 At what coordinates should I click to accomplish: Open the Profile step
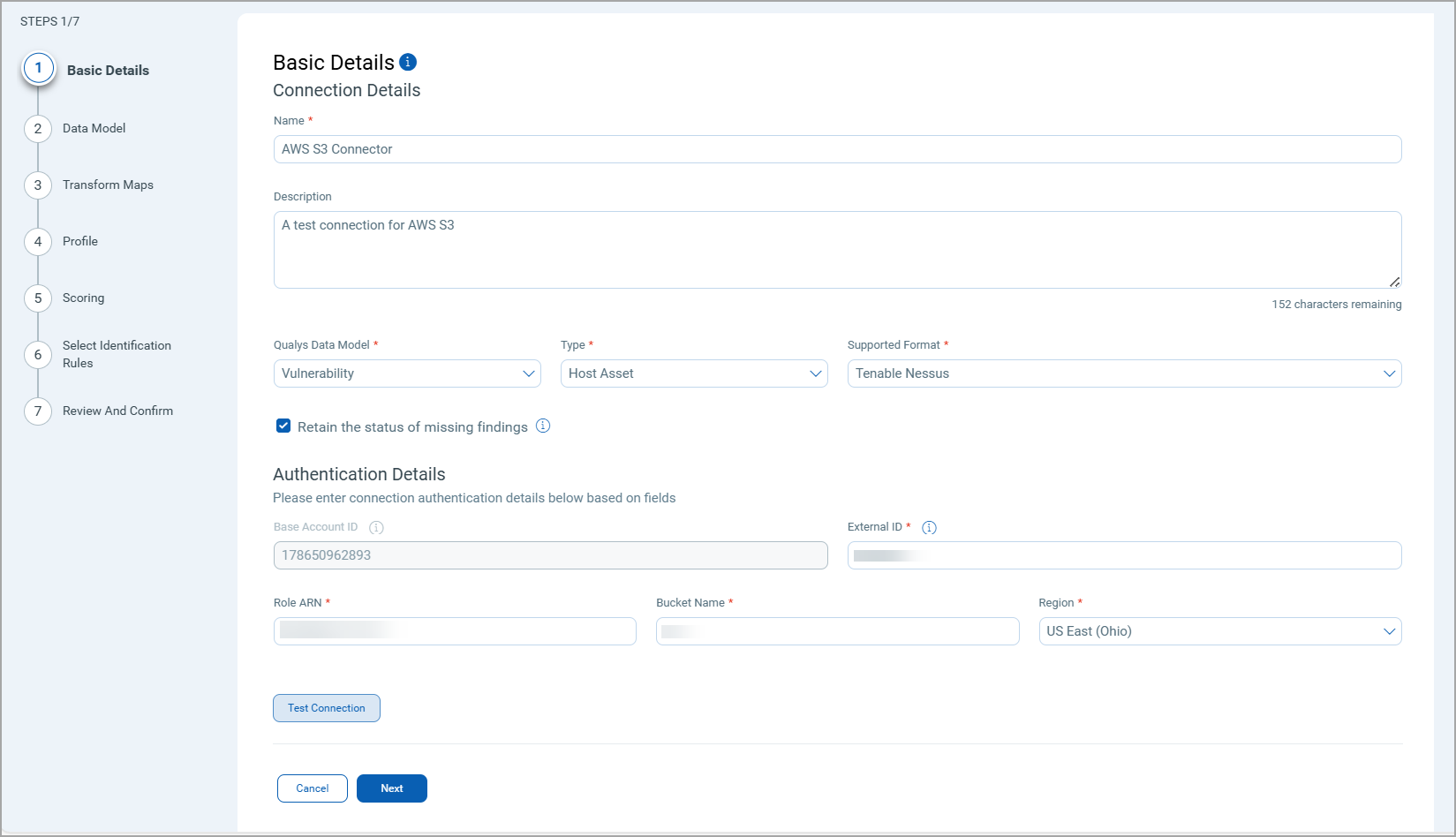pos(80,242)
